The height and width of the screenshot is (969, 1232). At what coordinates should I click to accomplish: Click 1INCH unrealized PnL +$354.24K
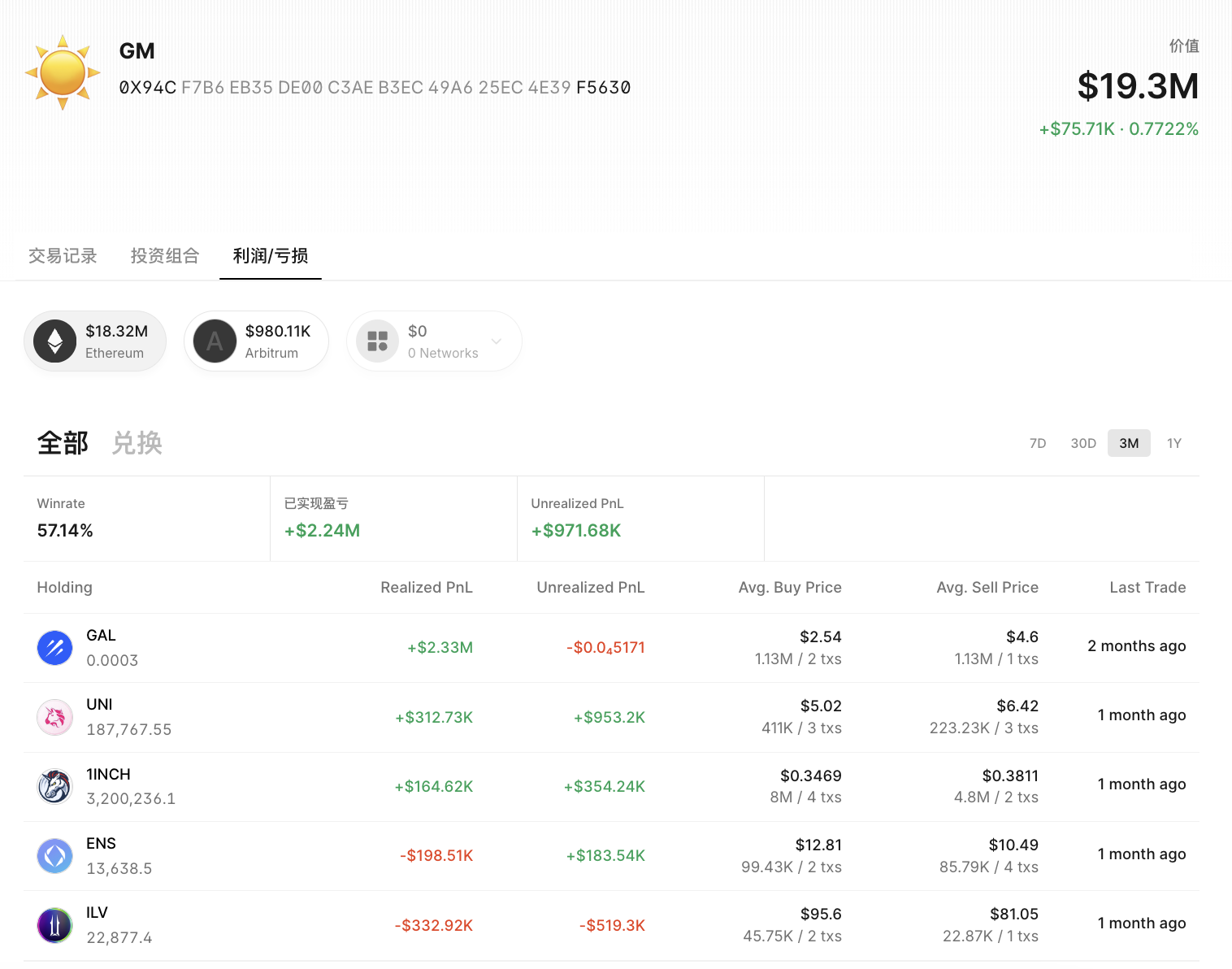coord(605,786)
